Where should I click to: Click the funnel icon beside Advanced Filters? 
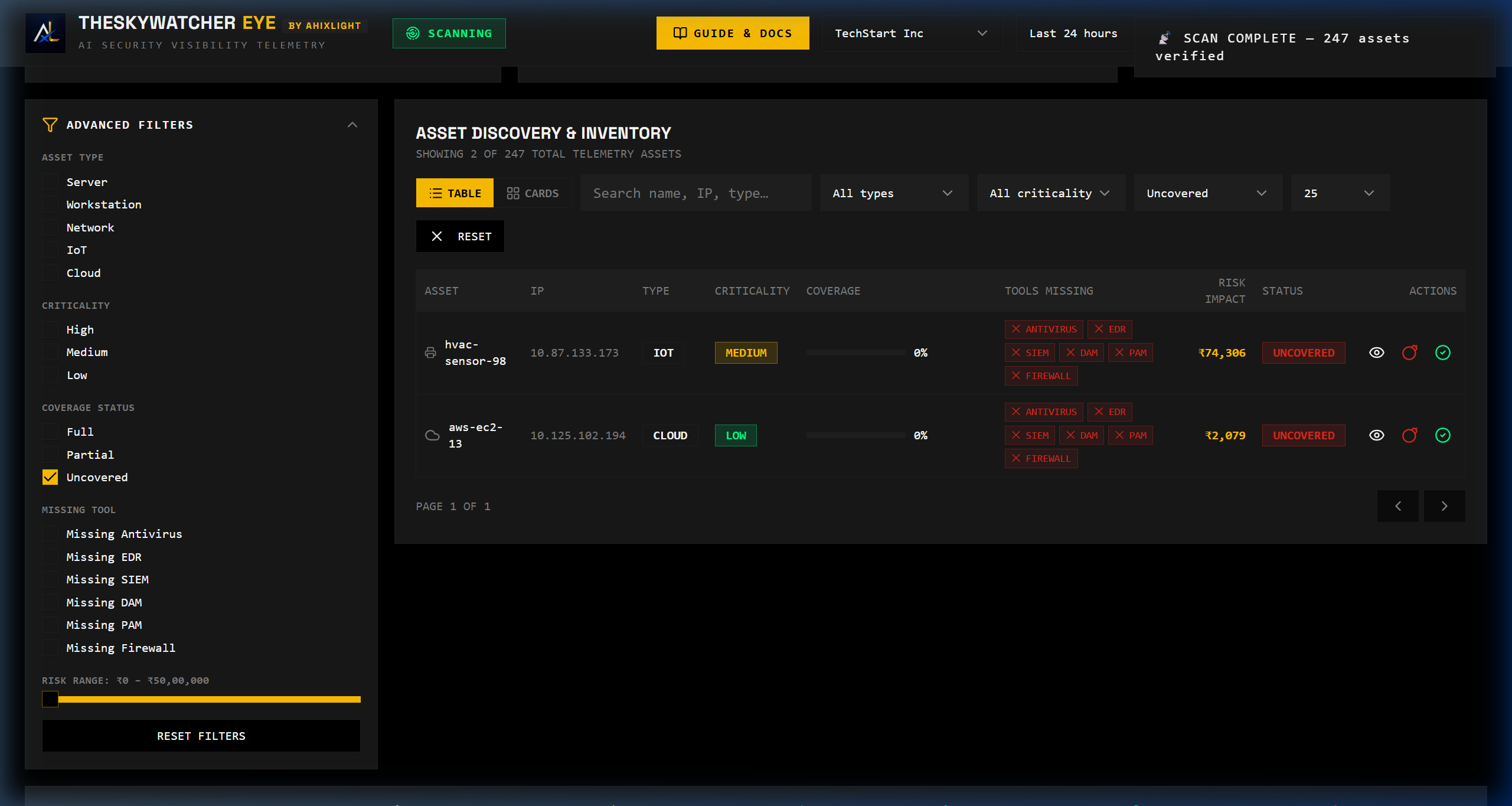point(50,125)
